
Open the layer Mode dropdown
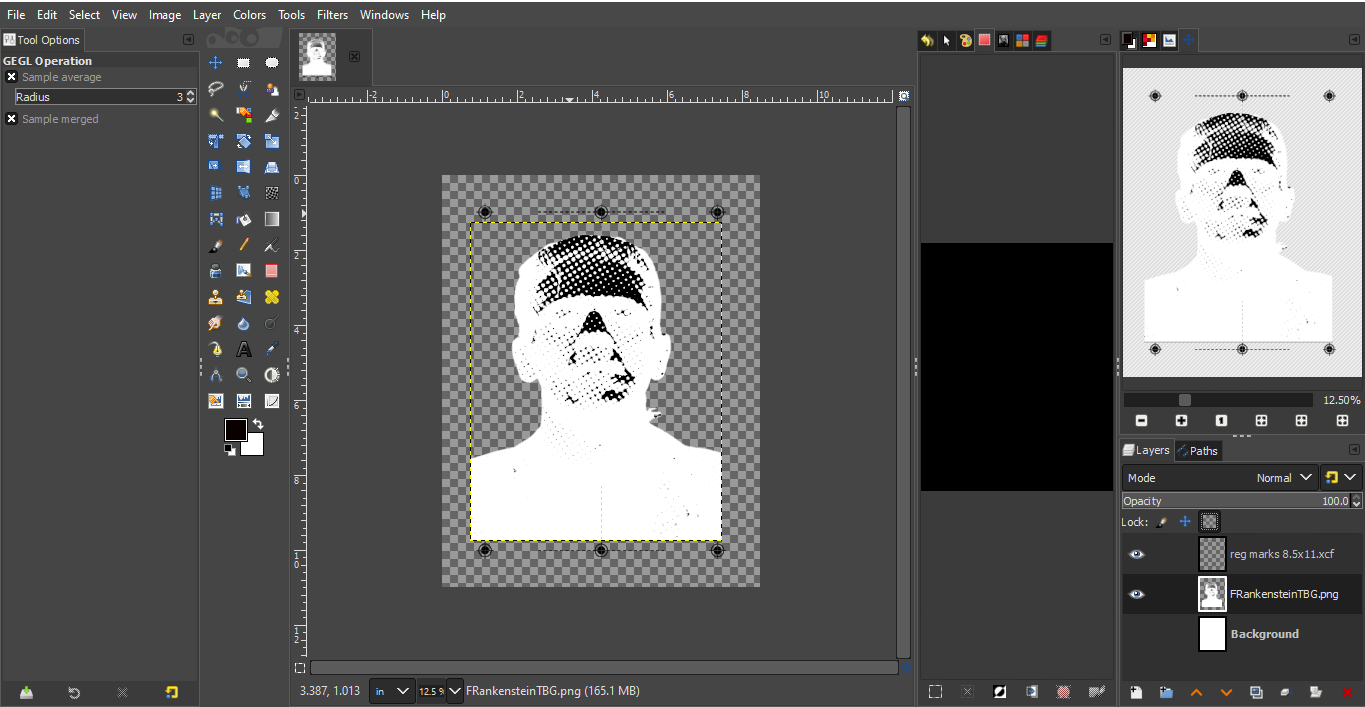point(1220,478)
